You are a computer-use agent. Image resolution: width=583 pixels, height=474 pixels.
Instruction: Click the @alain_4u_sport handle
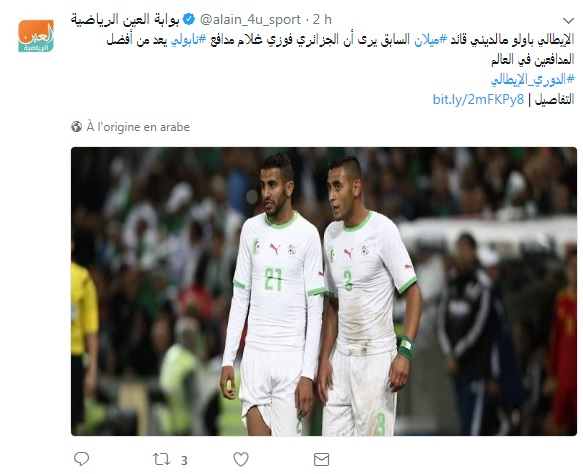click(250, 19)
